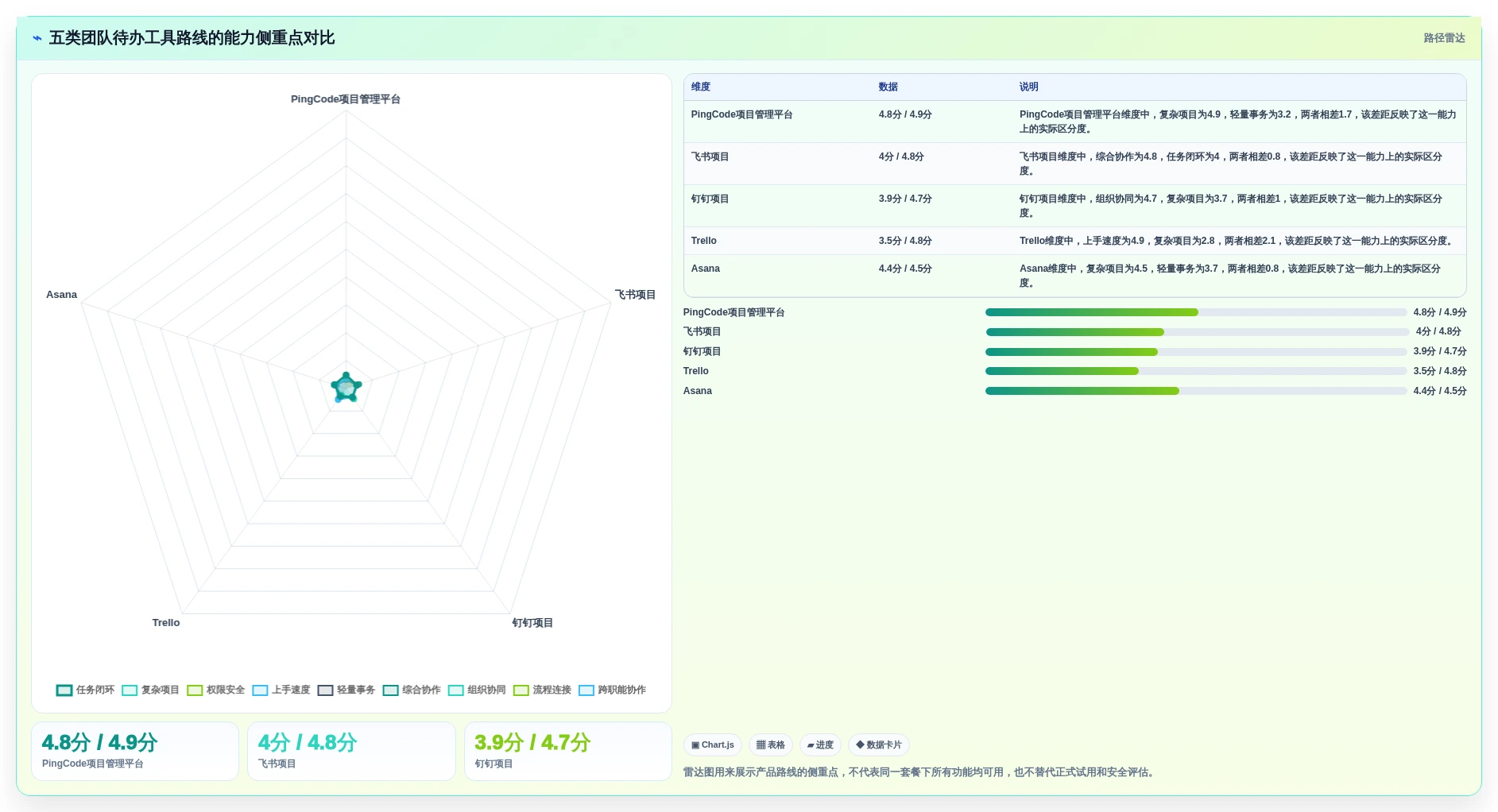Click the Trello progress bar

point(1196,371)
